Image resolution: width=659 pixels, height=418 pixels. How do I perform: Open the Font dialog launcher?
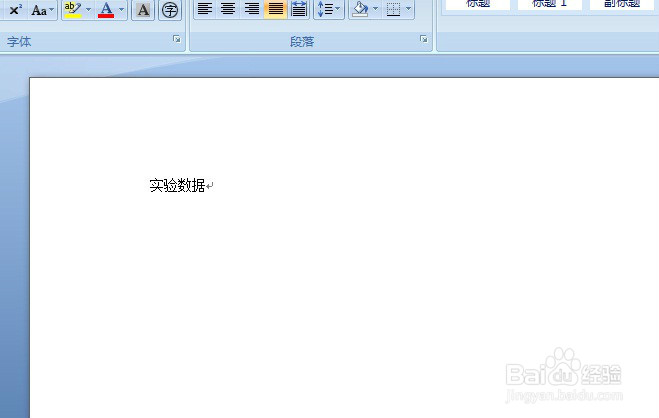(x=177, y=39)
